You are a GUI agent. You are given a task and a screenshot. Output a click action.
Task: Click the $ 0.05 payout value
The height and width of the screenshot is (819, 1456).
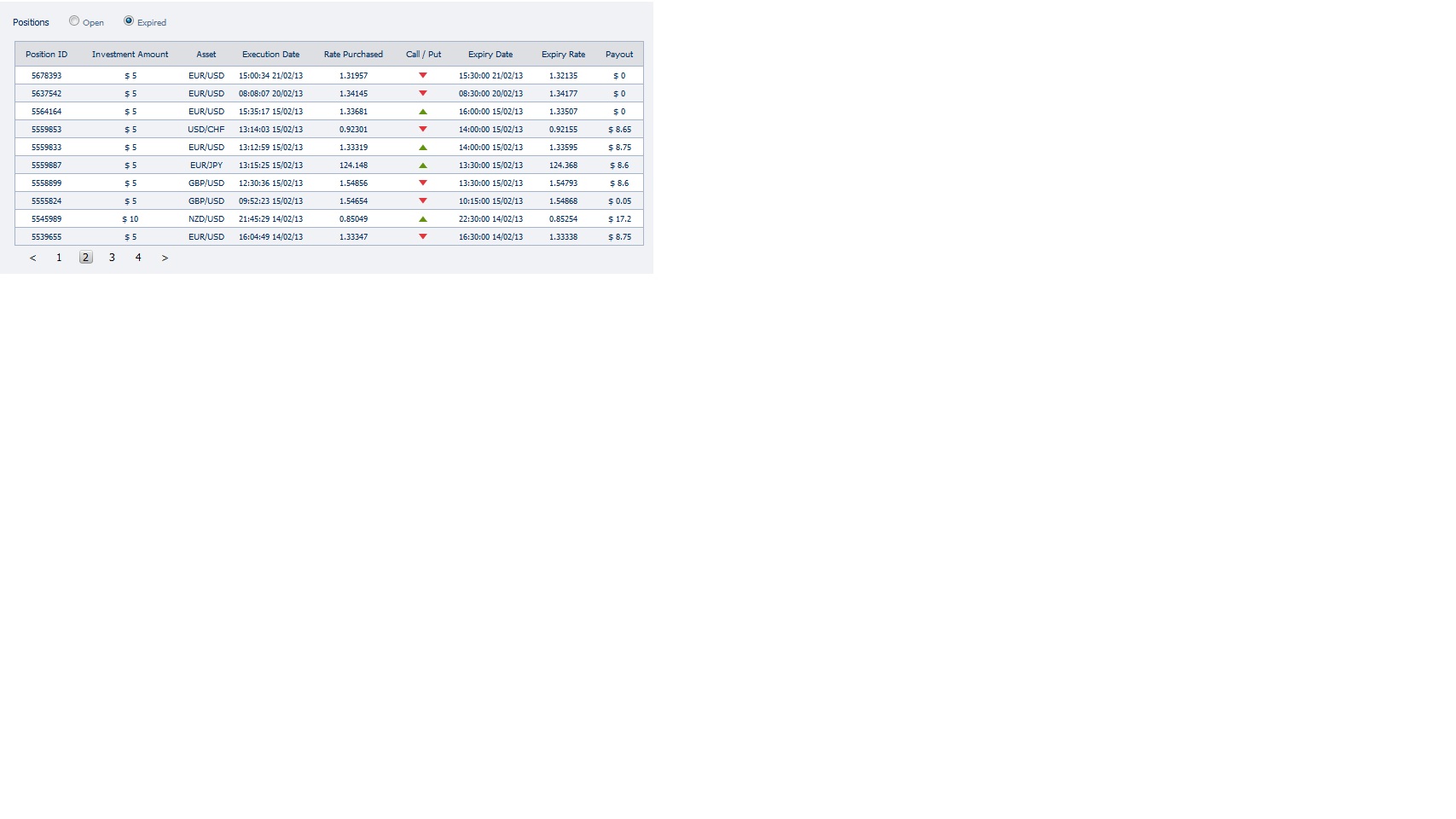619,201
